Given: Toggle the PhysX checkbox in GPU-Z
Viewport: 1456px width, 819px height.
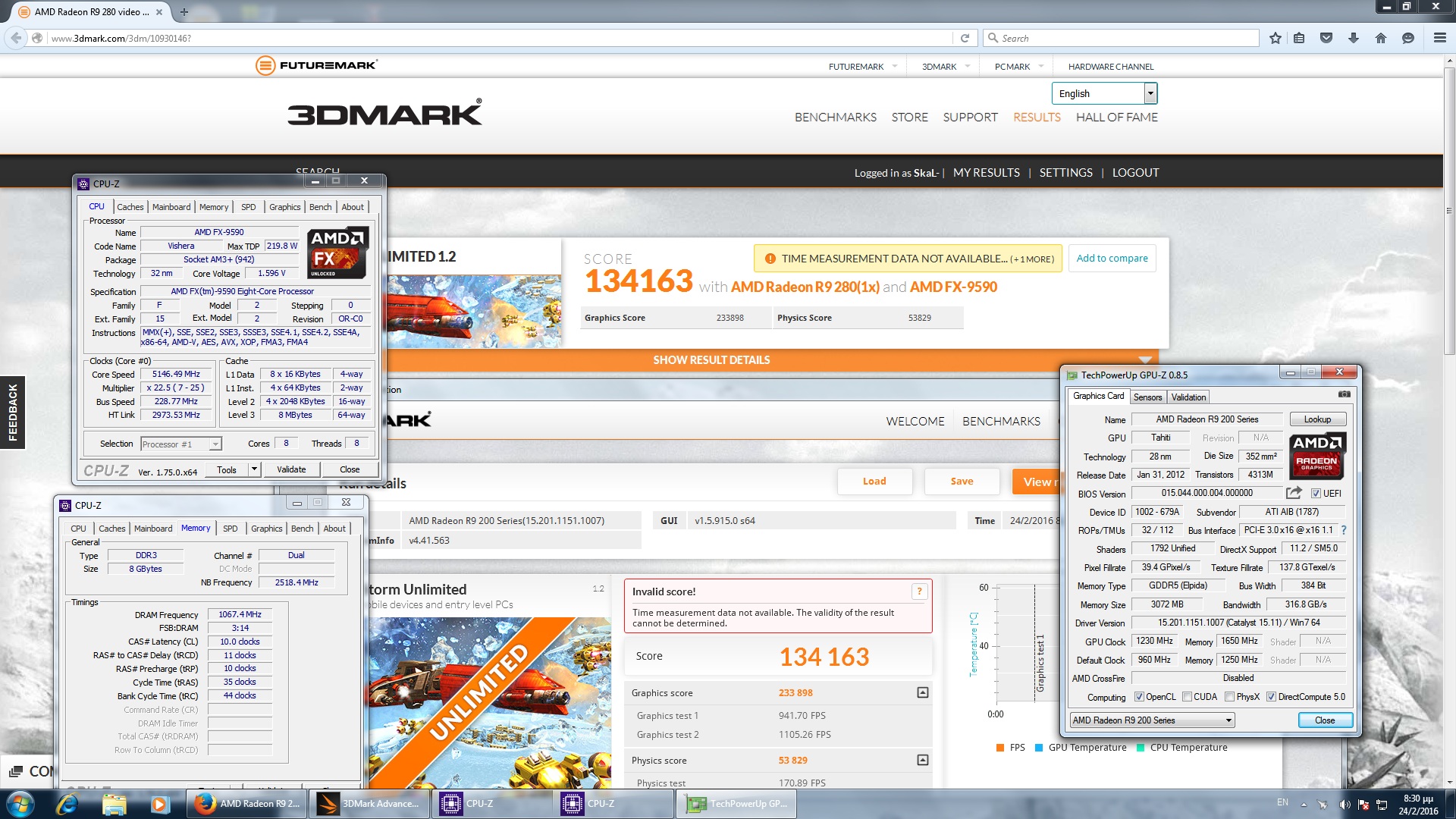Looking at the screenshot, I should click(1230, 697).
